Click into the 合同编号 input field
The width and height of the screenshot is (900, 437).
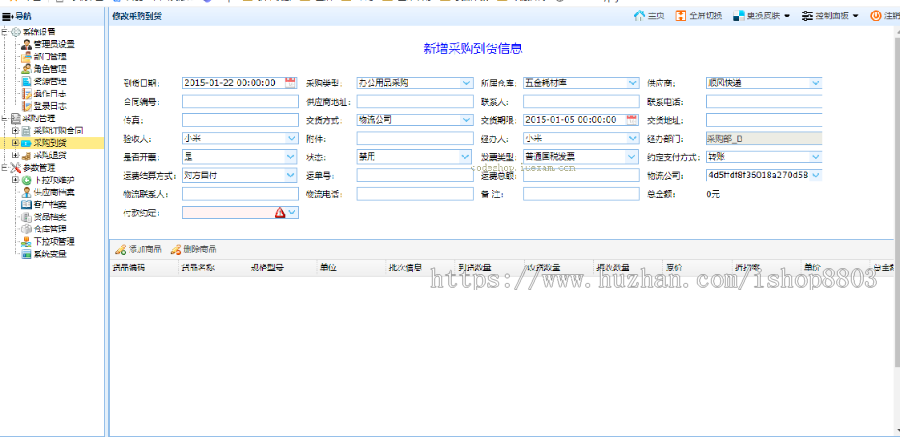tap(240, 102)
